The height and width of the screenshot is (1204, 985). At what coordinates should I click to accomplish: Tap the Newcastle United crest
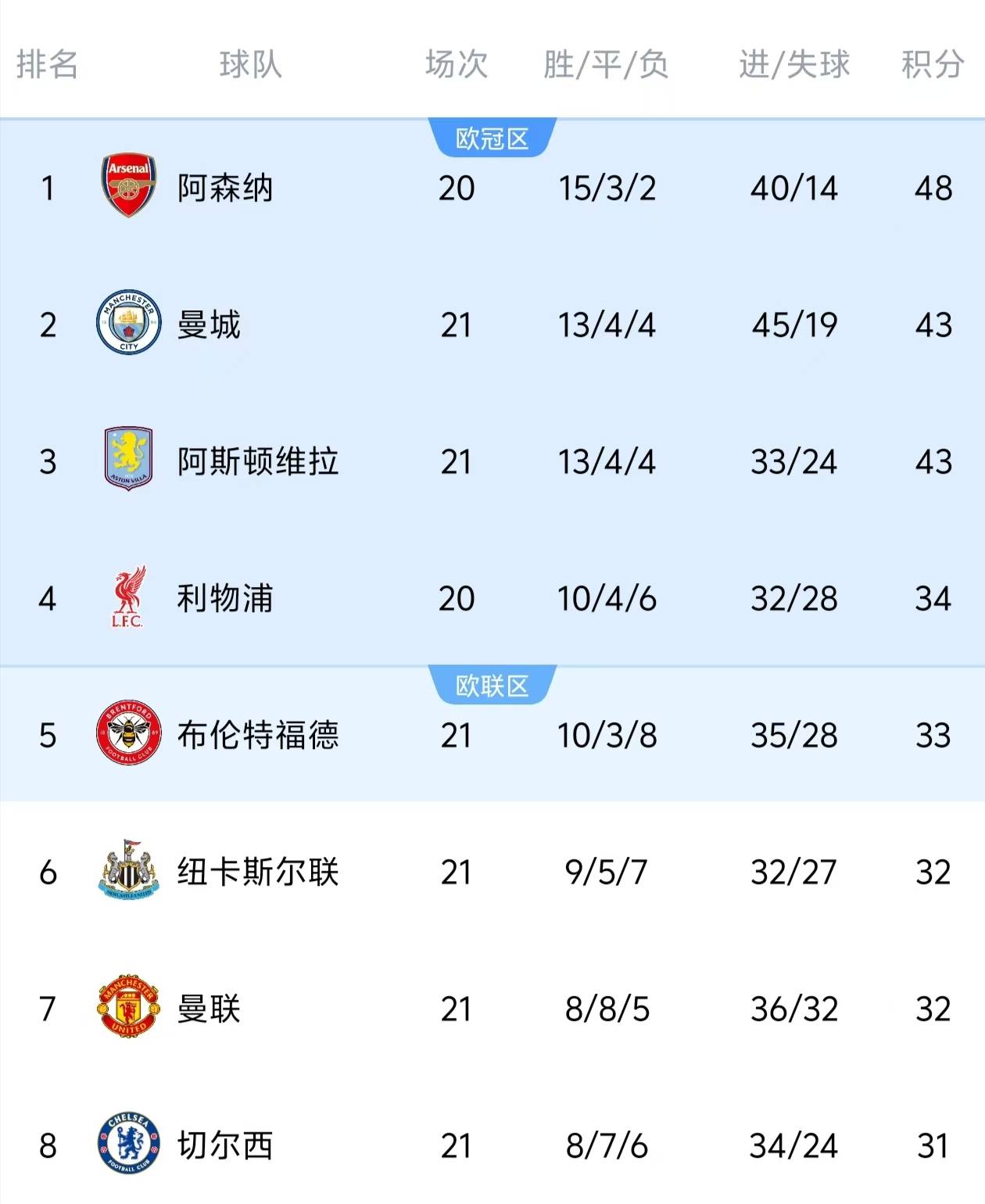point(129,870)
